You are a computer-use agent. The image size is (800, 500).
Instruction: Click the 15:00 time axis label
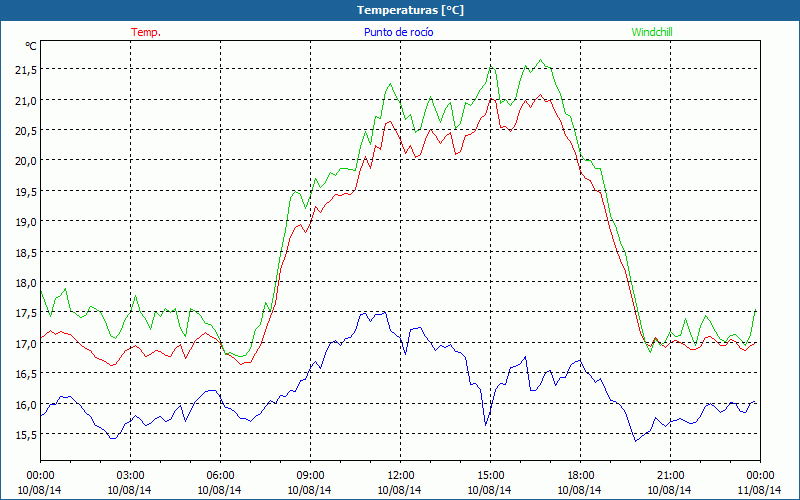click(x=490, y=476)
